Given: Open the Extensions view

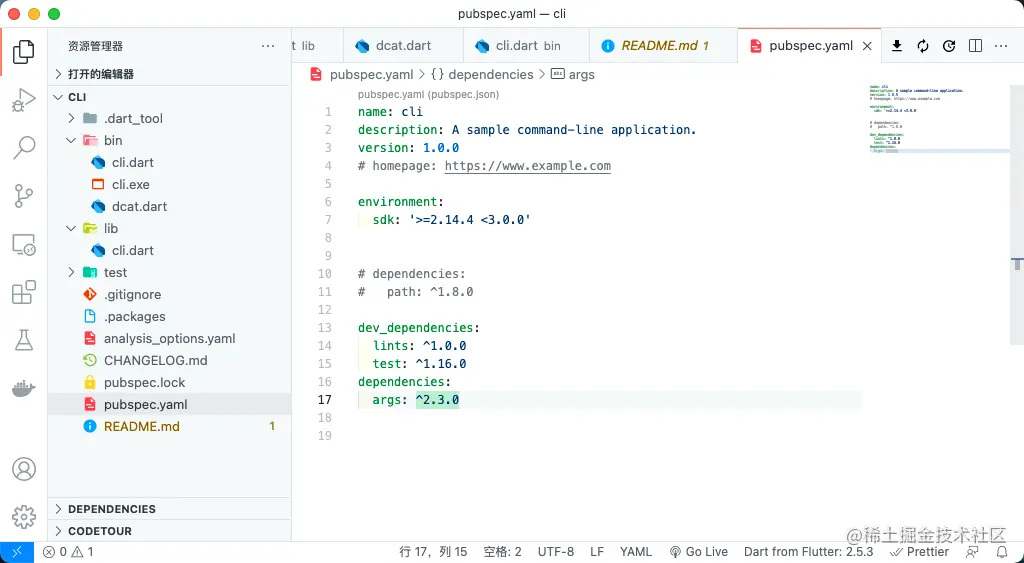Looking at the screenshot, I should 23,293.
